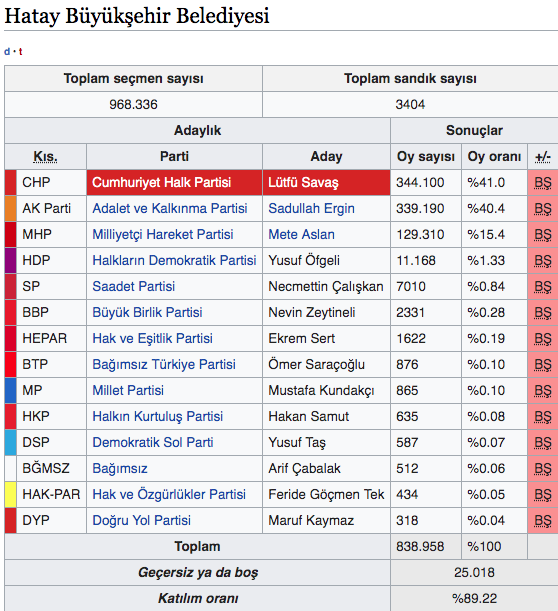This screenshot has width=558, height=611.
Task: Select candidate name Feride Göçmen Tek
Action: pos(326,494)
